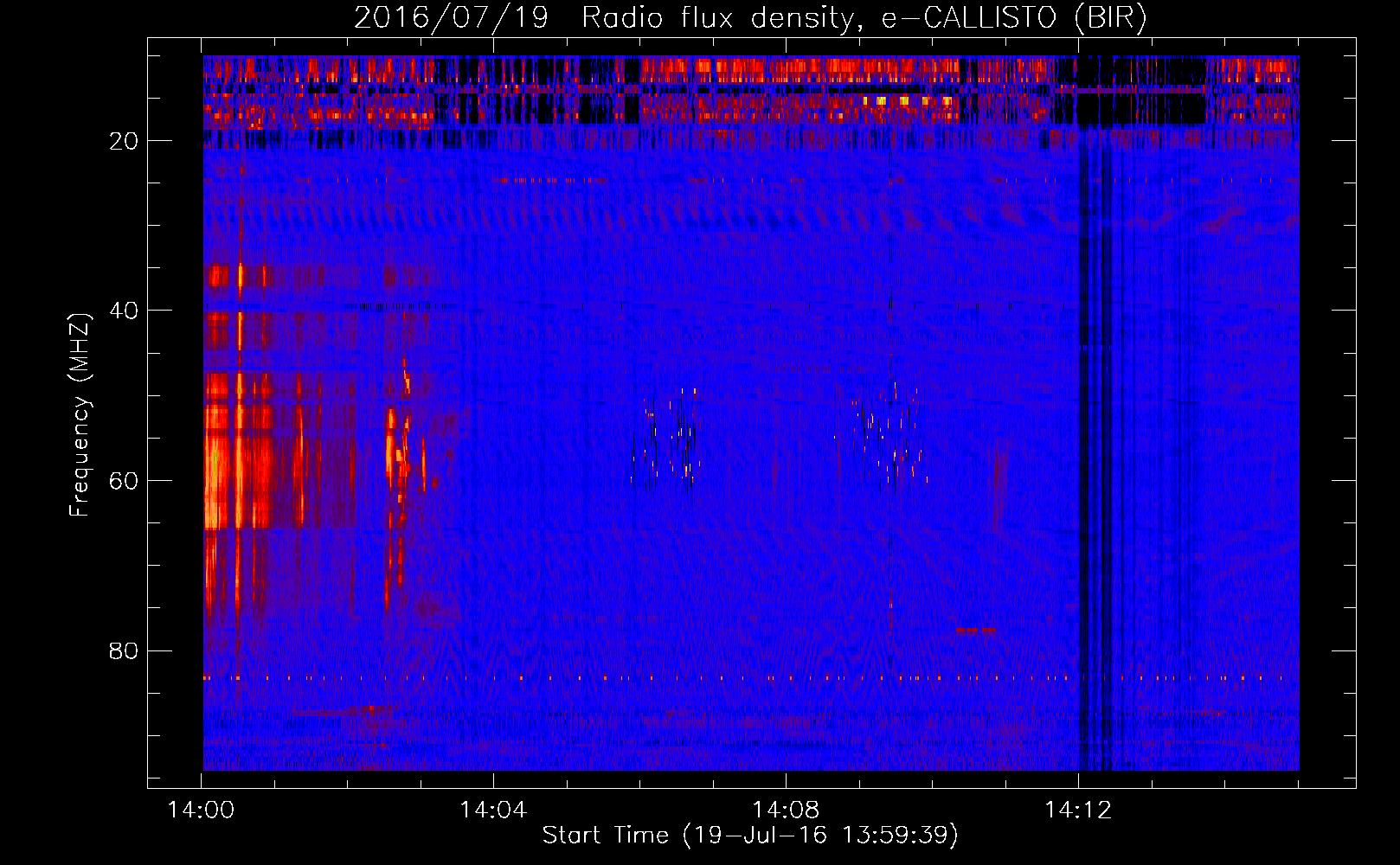This screenshot has width=1400, height=865.
Task: Click the "Frequency (MHZ)" axis label
Action: (80, 415)
